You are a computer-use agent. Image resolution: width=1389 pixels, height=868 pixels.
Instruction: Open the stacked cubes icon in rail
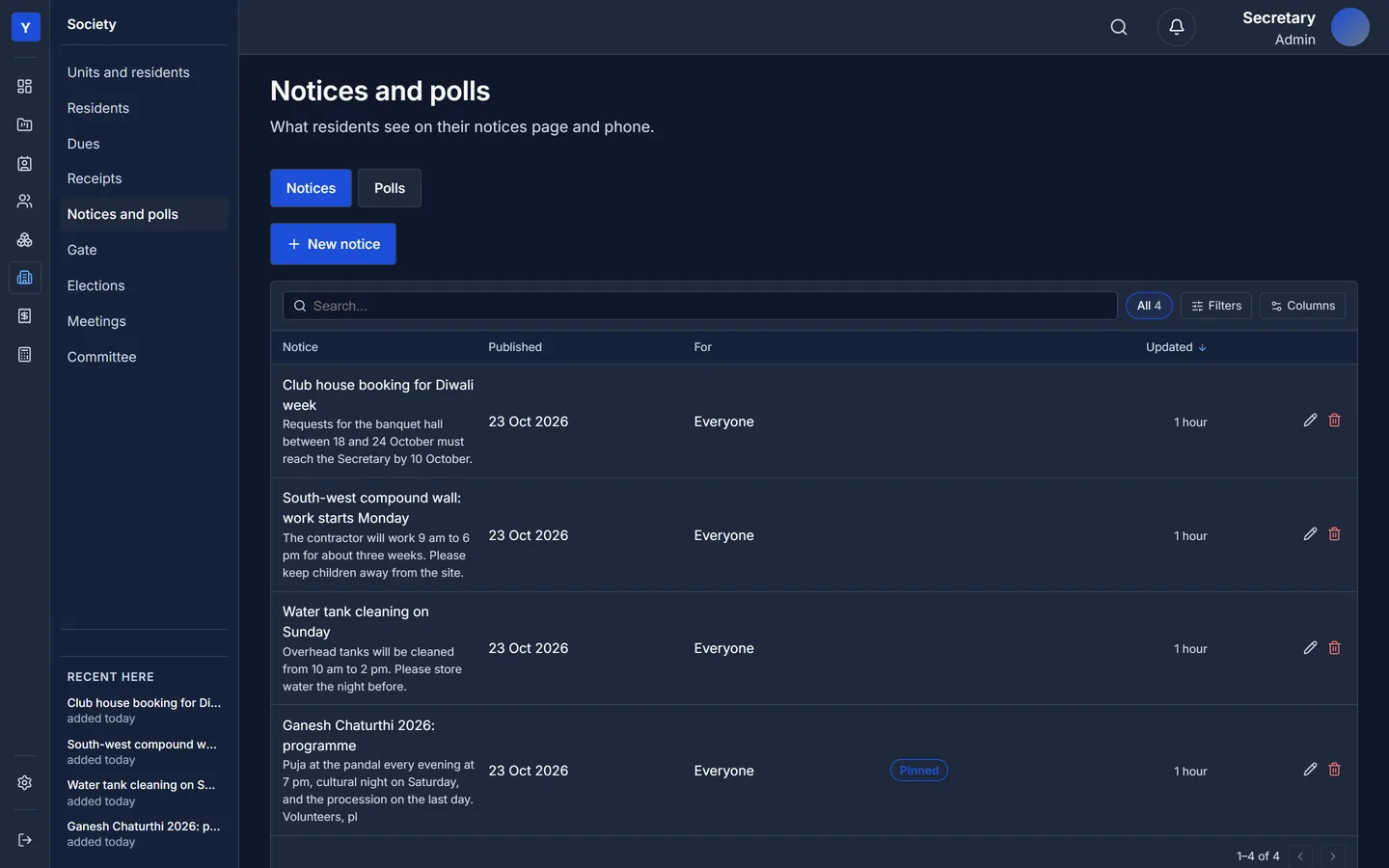click(25, 240)
